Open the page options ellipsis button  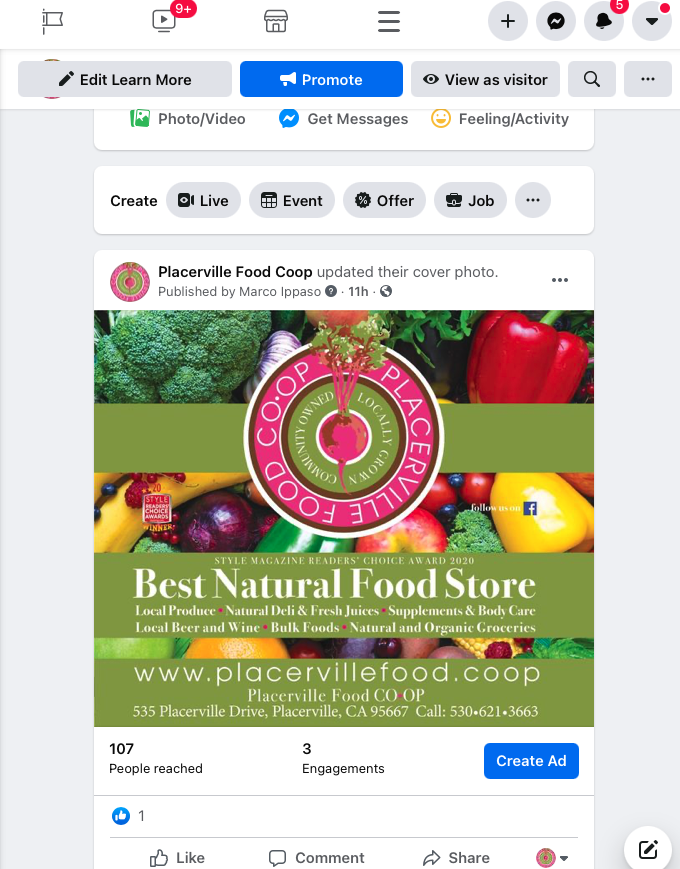coord(648,79)
